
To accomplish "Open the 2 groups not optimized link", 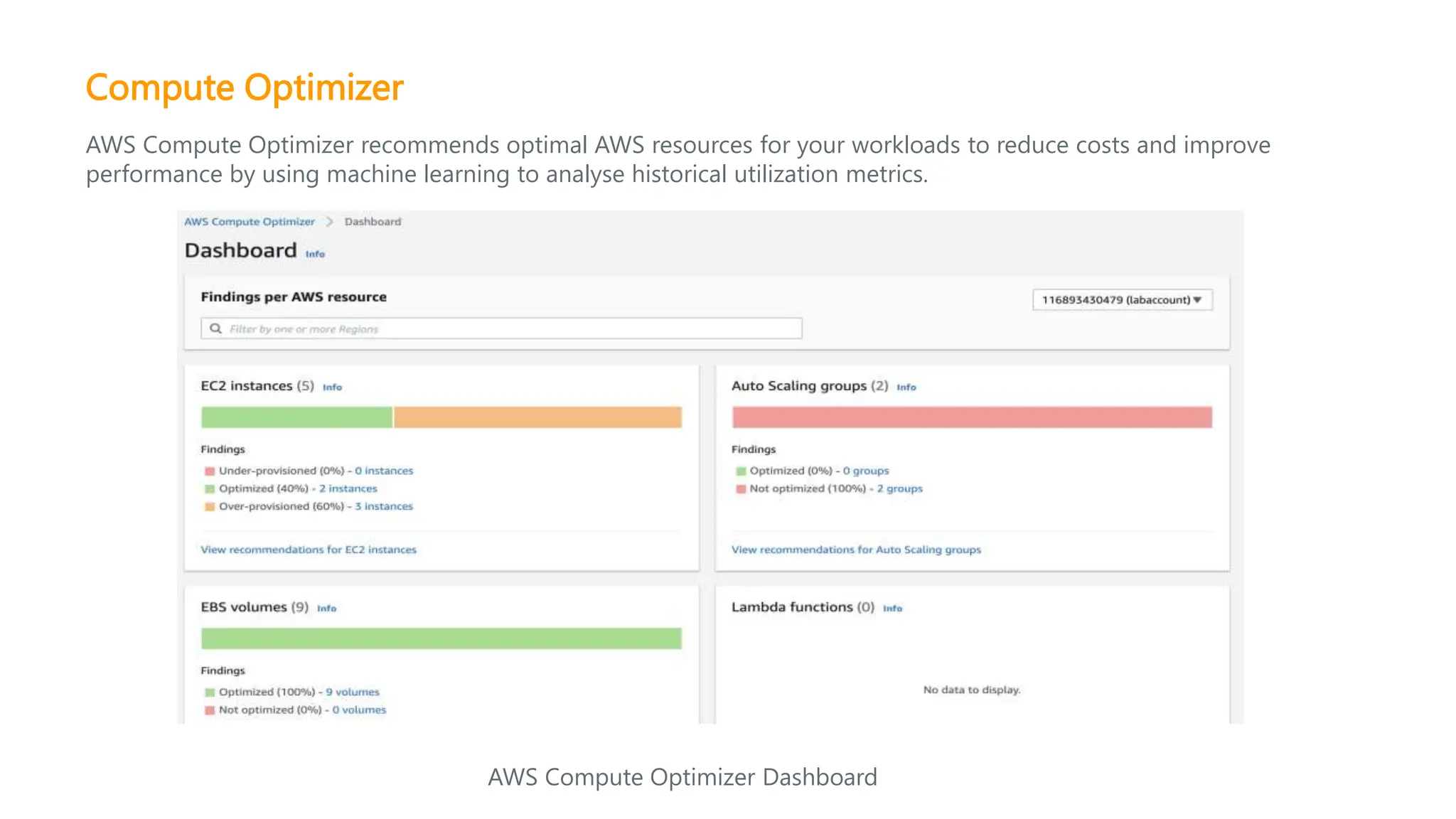I will (899, 488).
